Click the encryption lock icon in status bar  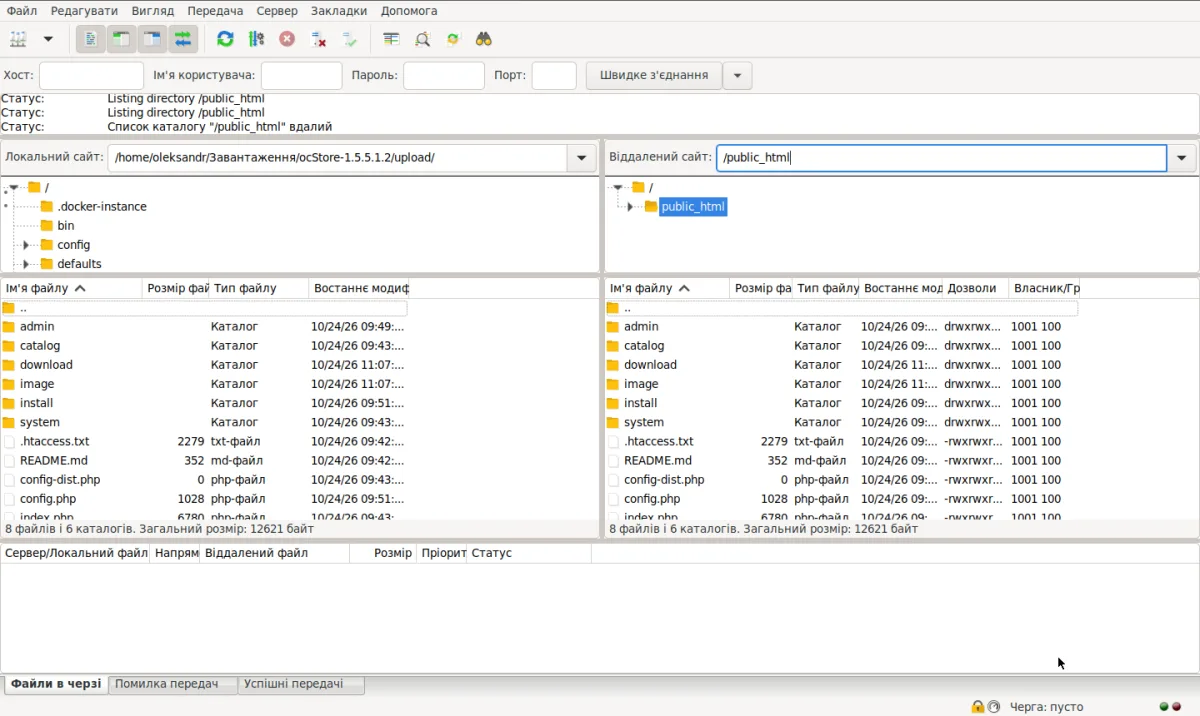(977, 707)
